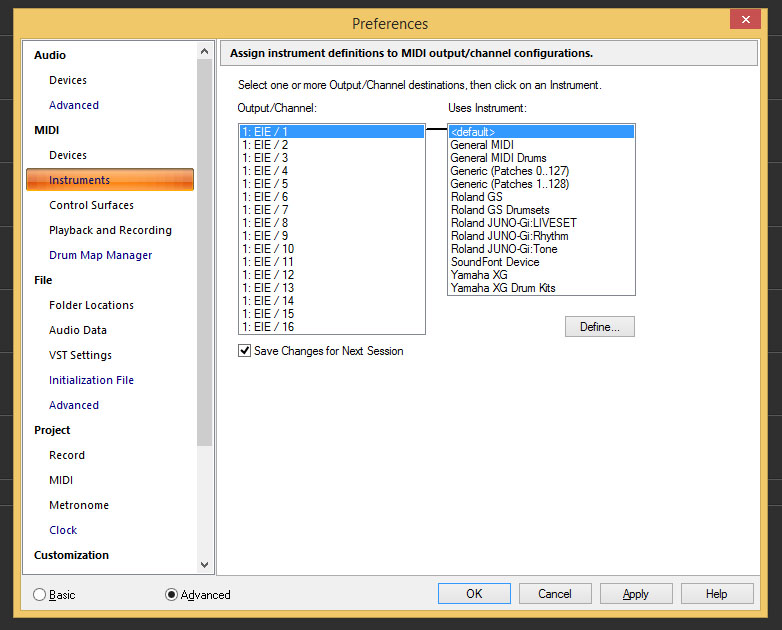Toggle Save Changes for Next Session checkbox
Image resolution: width=782 pixels, height=630 pixels.
[245, 351]
